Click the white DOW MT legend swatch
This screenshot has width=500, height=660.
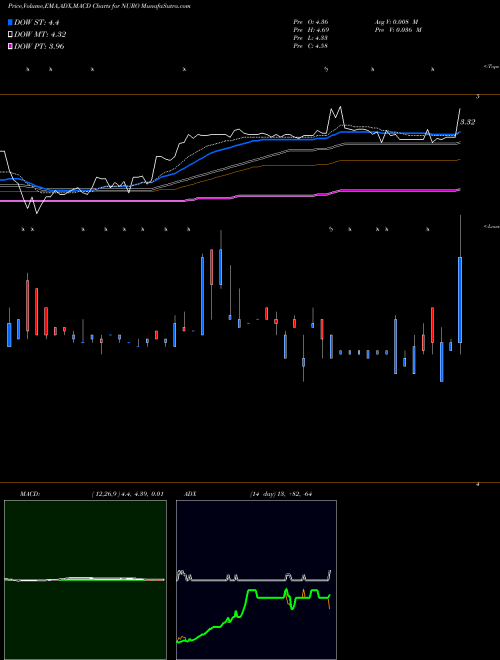tap(11, 34)
